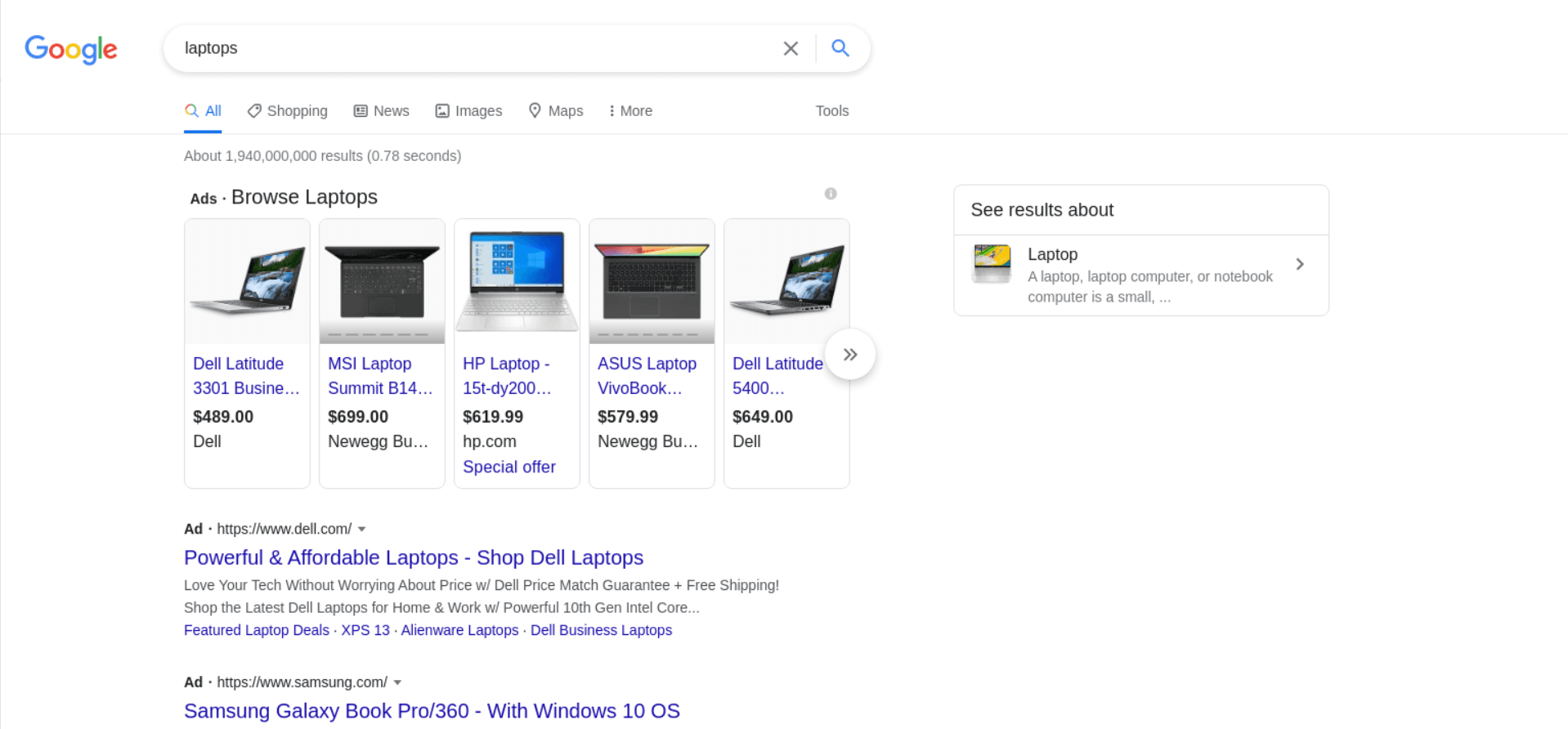Click the $649.00 price text

point(763,417)
